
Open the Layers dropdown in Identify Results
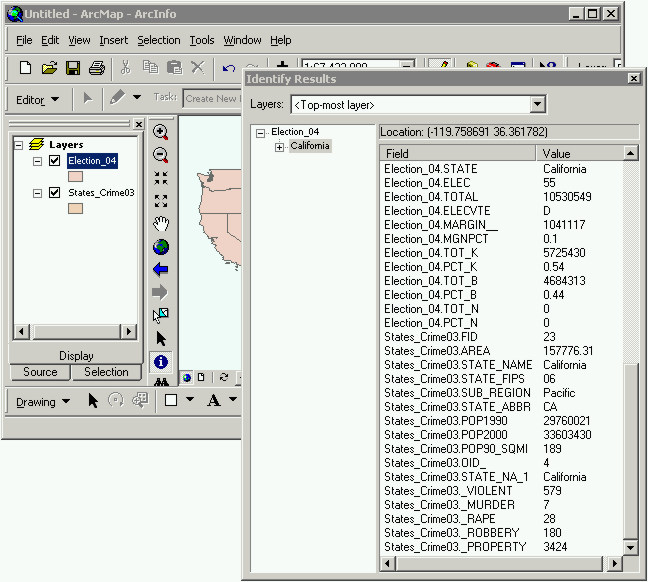click(537, 104)
